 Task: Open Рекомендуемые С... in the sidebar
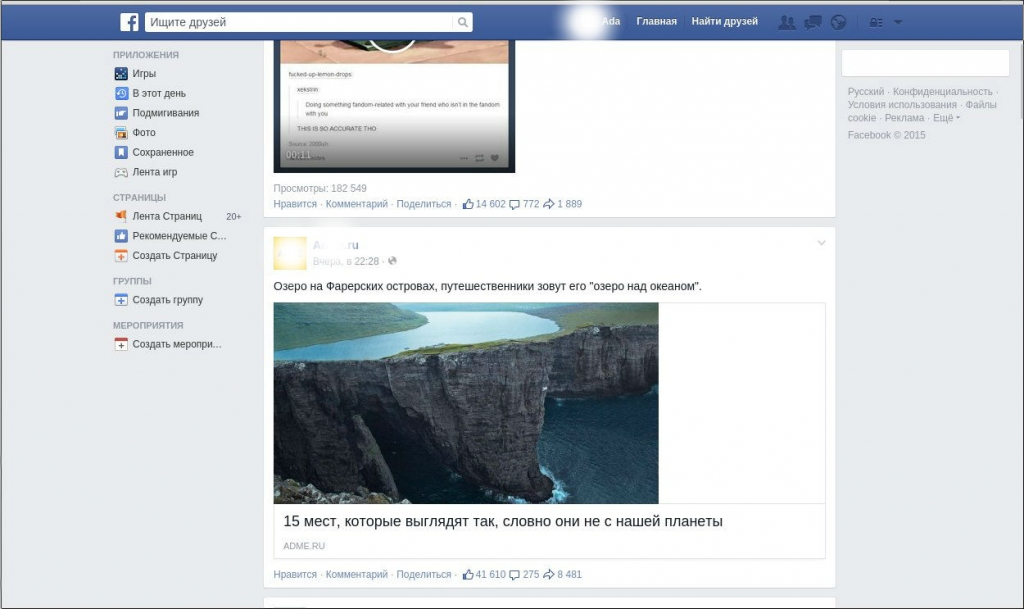pos(179,236)
